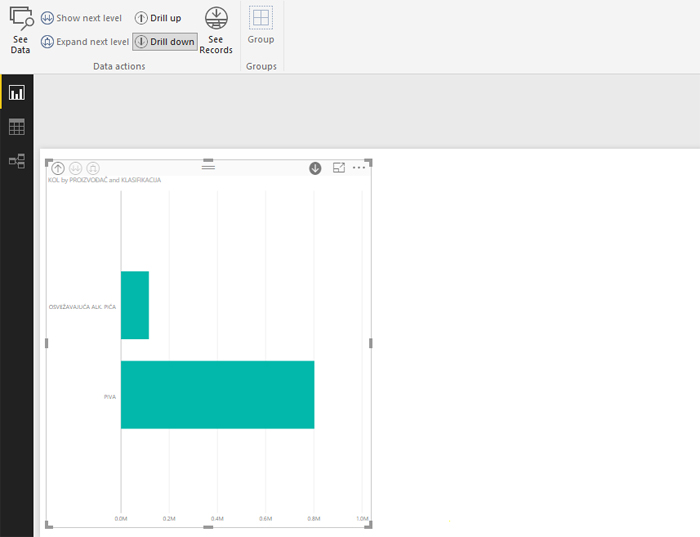The height and width of the screenshot is (537, 700).
Task: Click Expand next level in ribbon
Action: 85,42
